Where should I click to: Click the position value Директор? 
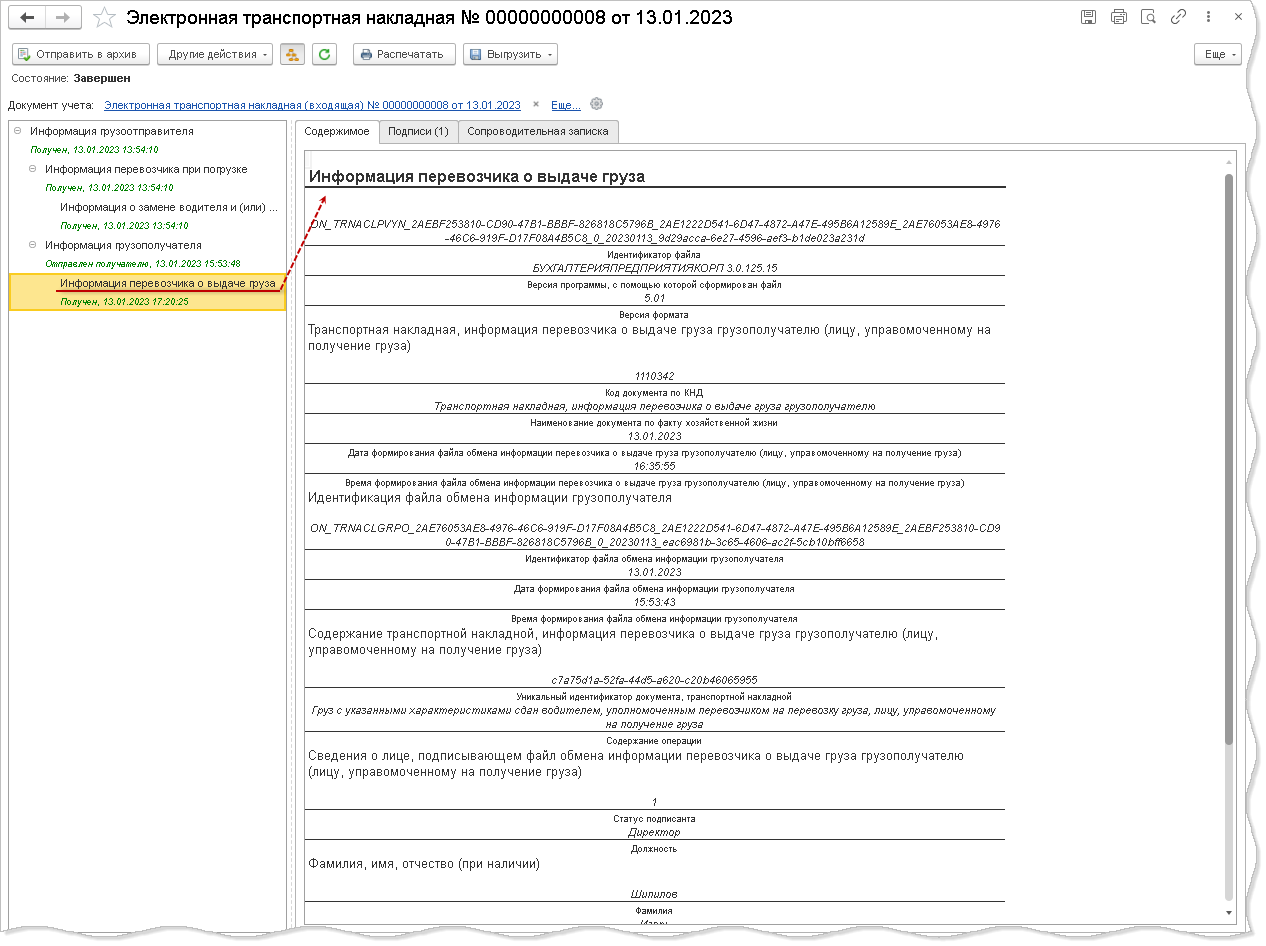tap(655, 832)
